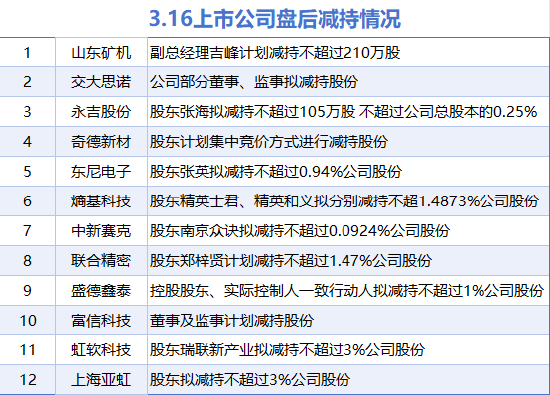Select company name 东尼电子
The image size is (550, 395).
(101, 172)
